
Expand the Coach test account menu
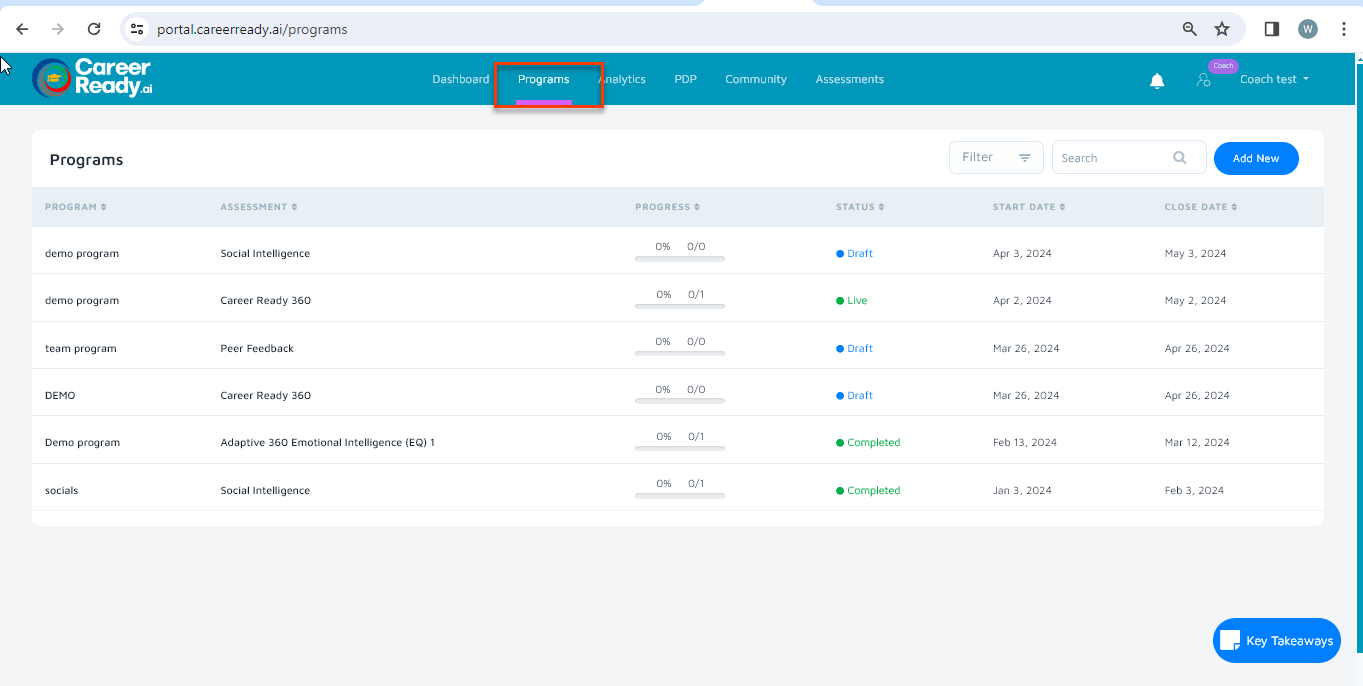coord(1274,79)
